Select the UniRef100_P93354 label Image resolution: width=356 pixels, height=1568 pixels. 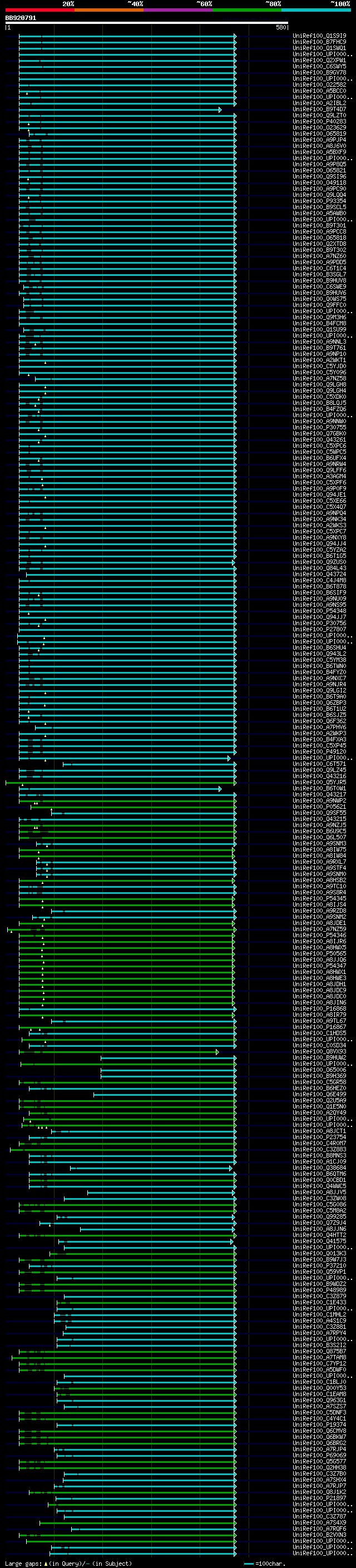coord(319,201)
